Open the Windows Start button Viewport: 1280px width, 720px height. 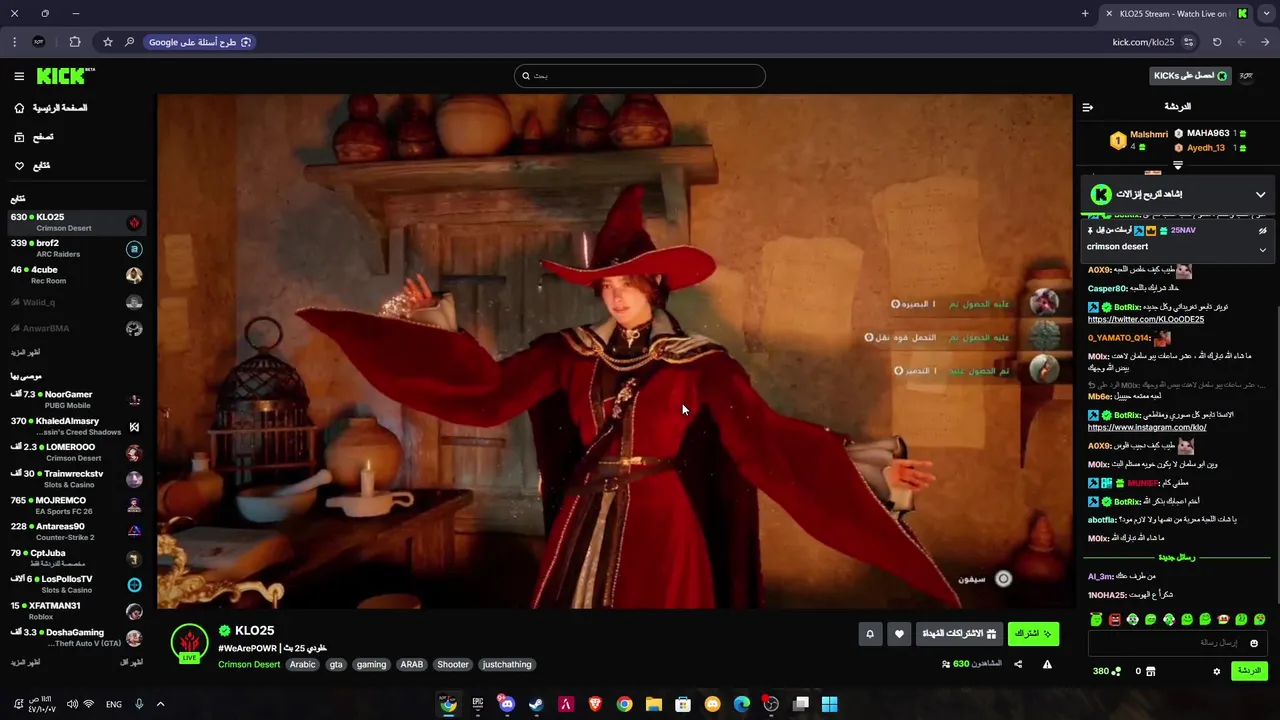pyautogui.click(x=829, y=704)
